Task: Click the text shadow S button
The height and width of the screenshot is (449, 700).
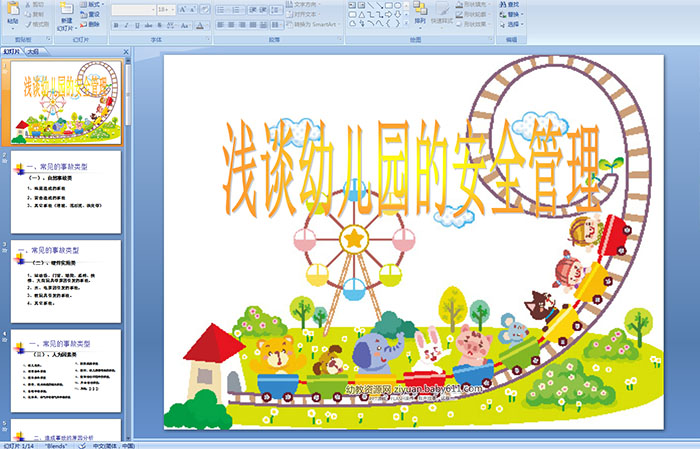Action: (x=159, y=25)
